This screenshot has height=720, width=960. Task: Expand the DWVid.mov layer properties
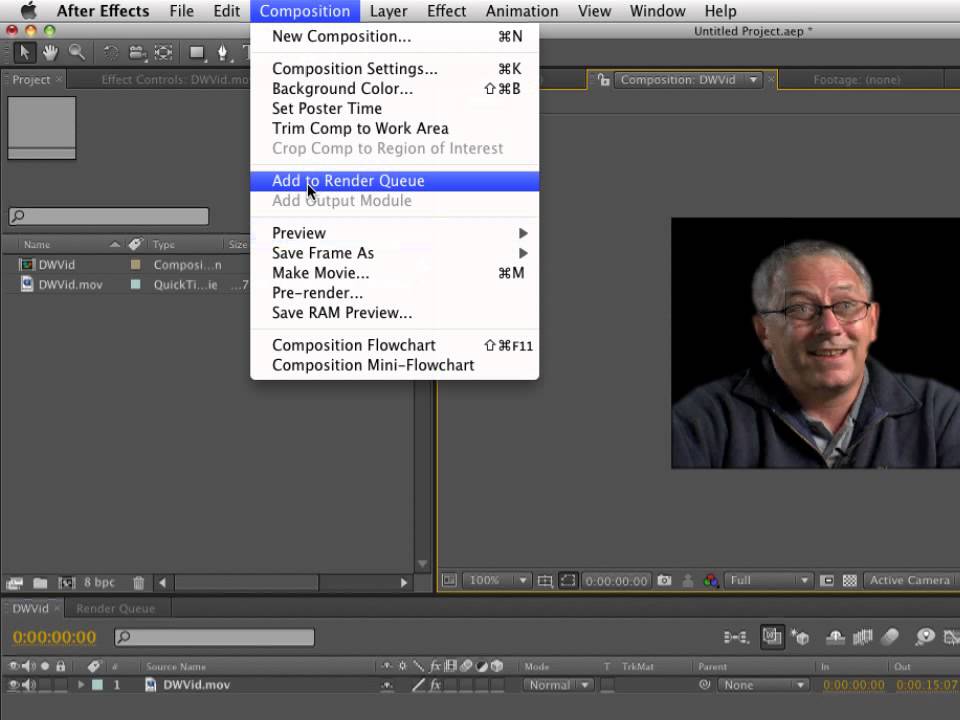coord(80,685)
